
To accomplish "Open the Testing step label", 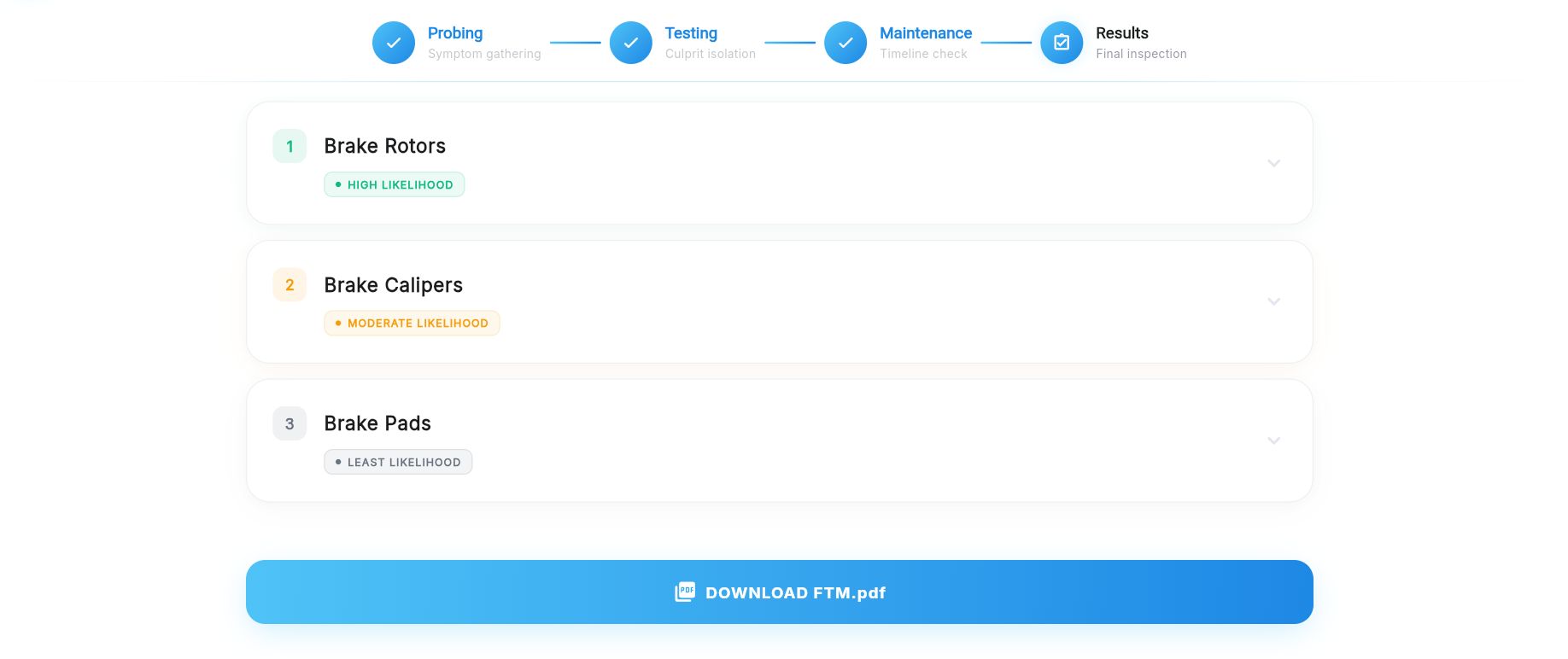I will (x=691, y=33).
